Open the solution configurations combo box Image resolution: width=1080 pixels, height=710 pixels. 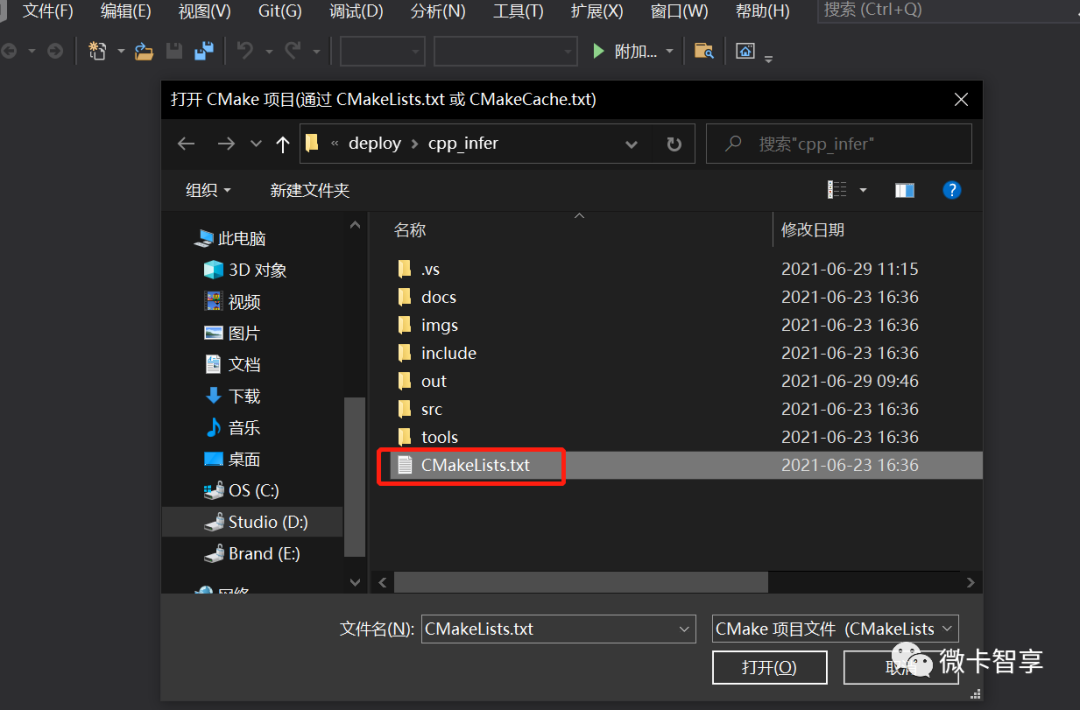pyautogui.click(x=382, y=51)
